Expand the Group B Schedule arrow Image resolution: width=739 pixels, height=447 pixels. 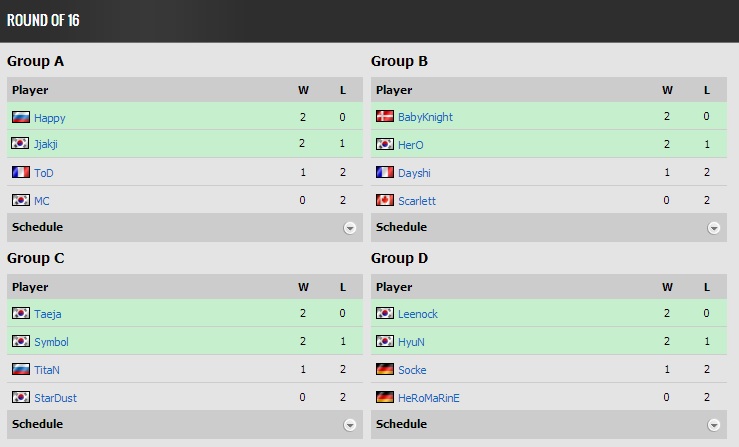[x=714, y=228]
